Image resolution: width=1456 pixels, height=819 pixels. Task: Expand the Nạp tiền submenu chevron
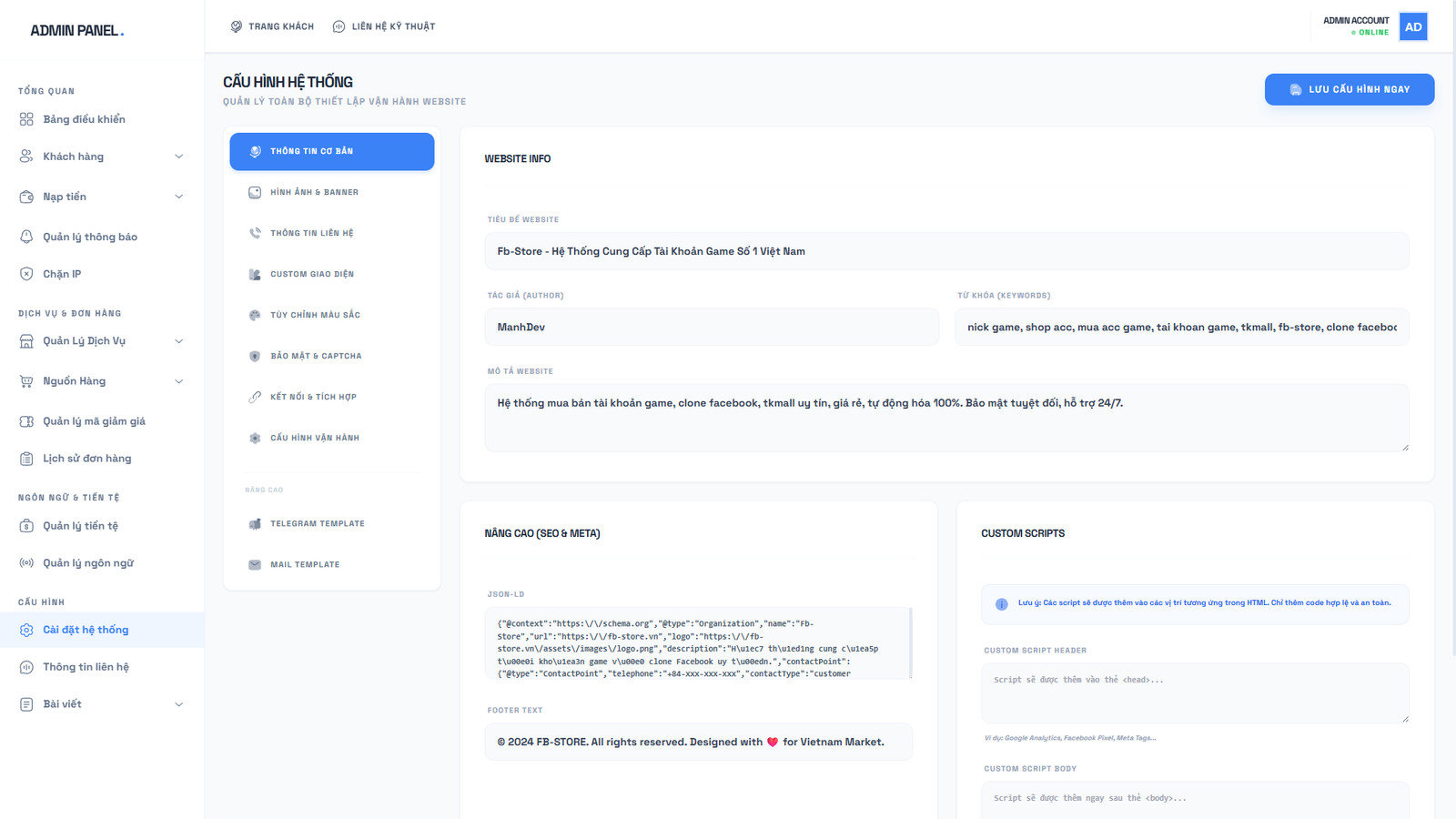click(178, 197)
